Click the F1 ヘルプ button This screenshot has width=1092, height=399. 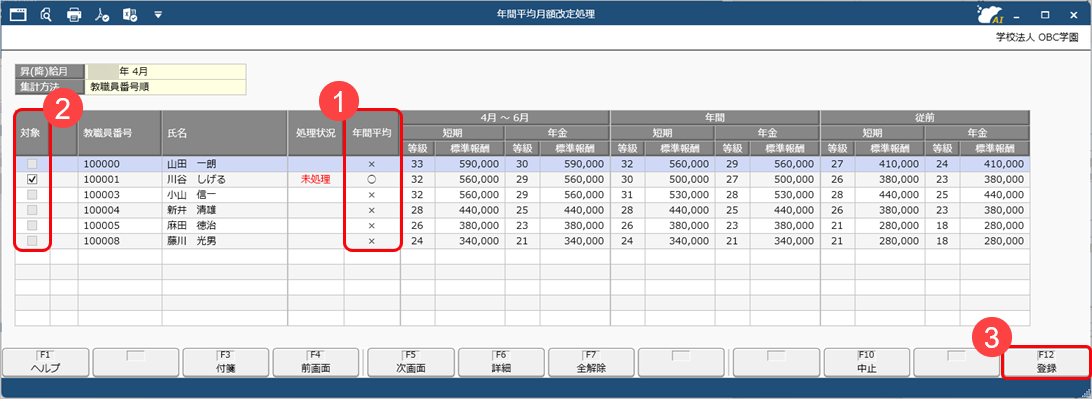click(46, 363)
